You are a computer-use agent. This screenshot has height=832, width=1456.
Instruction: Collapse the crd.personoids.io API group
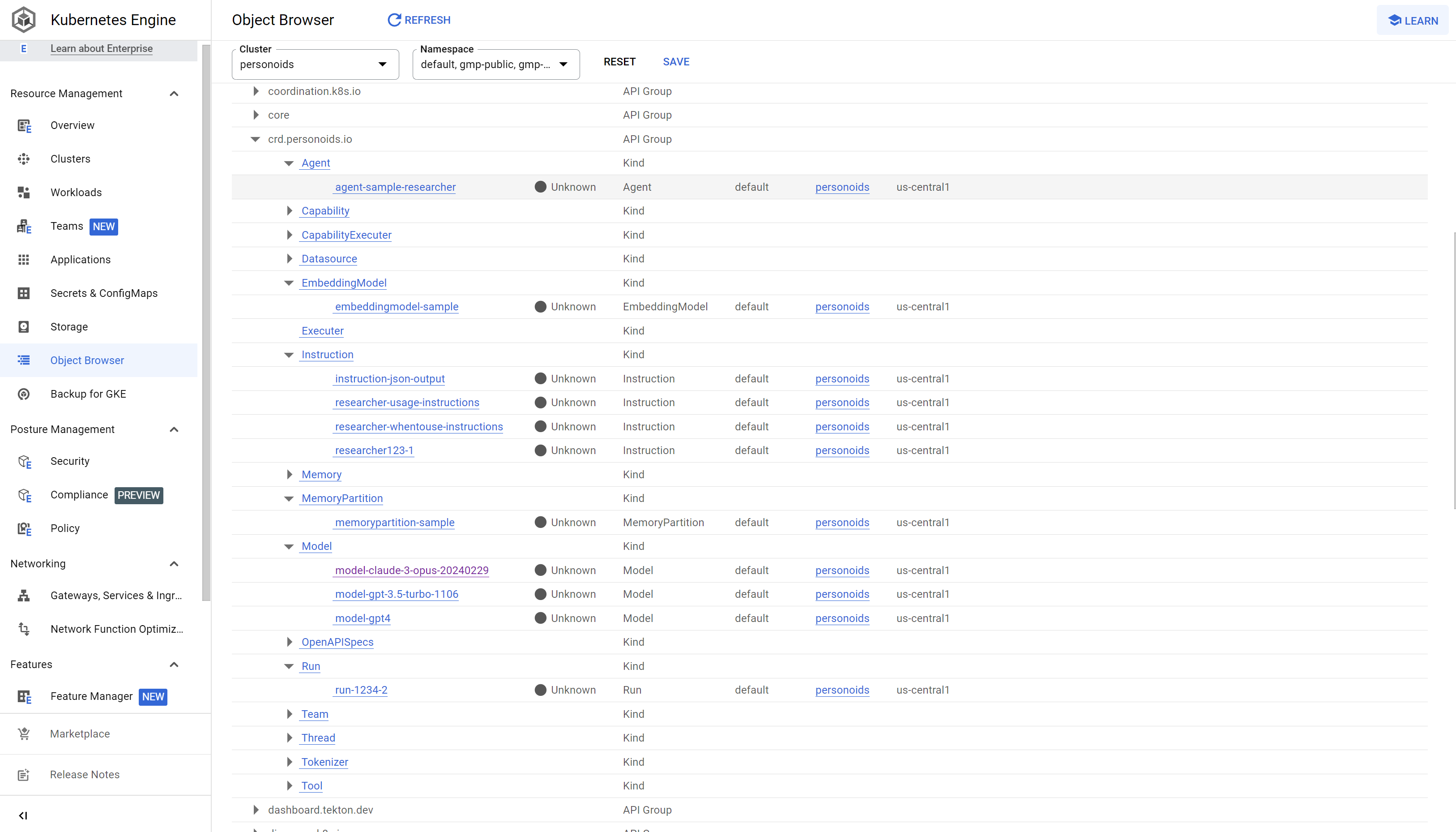(255, 139)
